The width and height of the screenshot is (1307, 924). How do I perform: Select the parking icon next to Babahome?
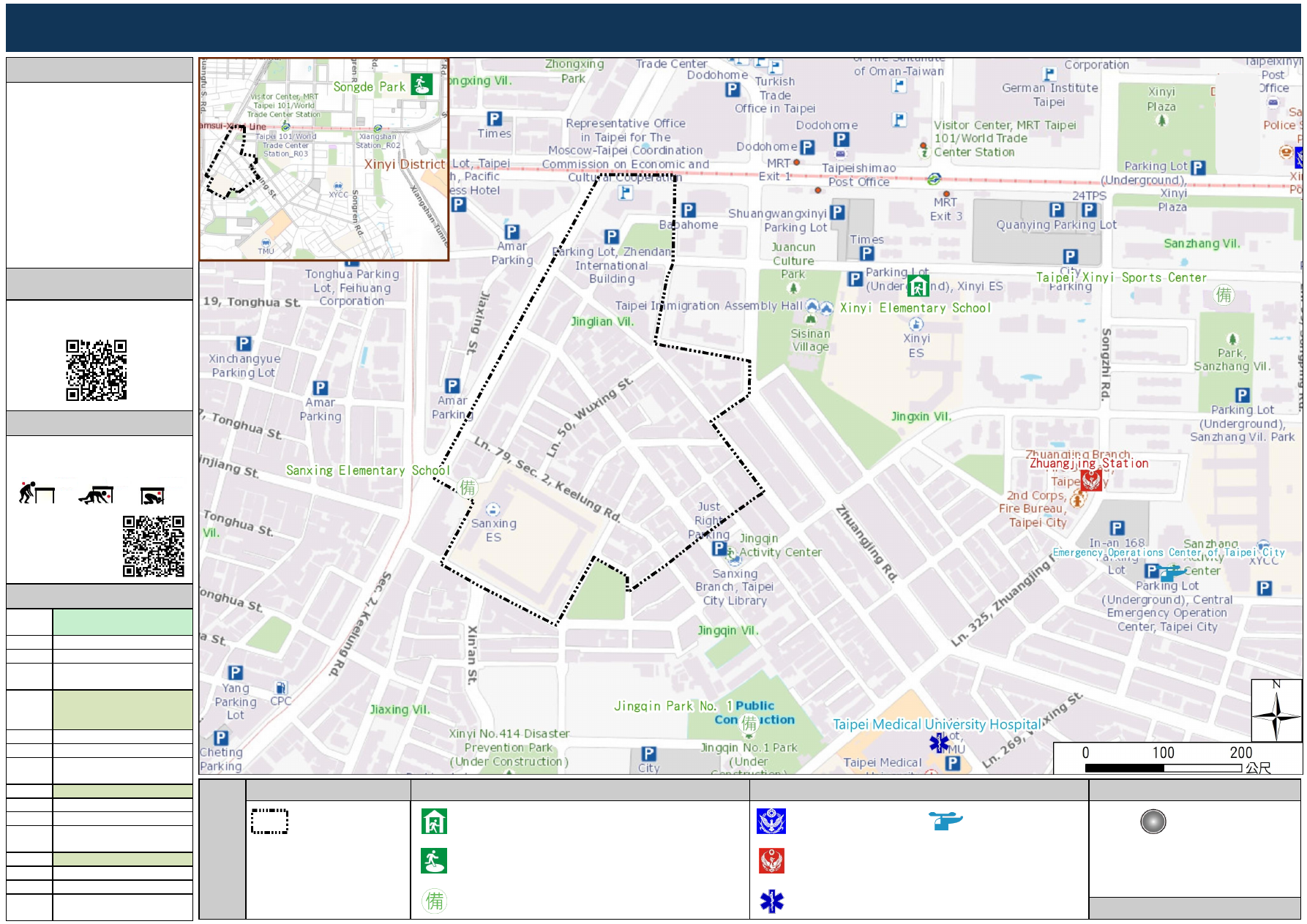[x=689, y=210]
